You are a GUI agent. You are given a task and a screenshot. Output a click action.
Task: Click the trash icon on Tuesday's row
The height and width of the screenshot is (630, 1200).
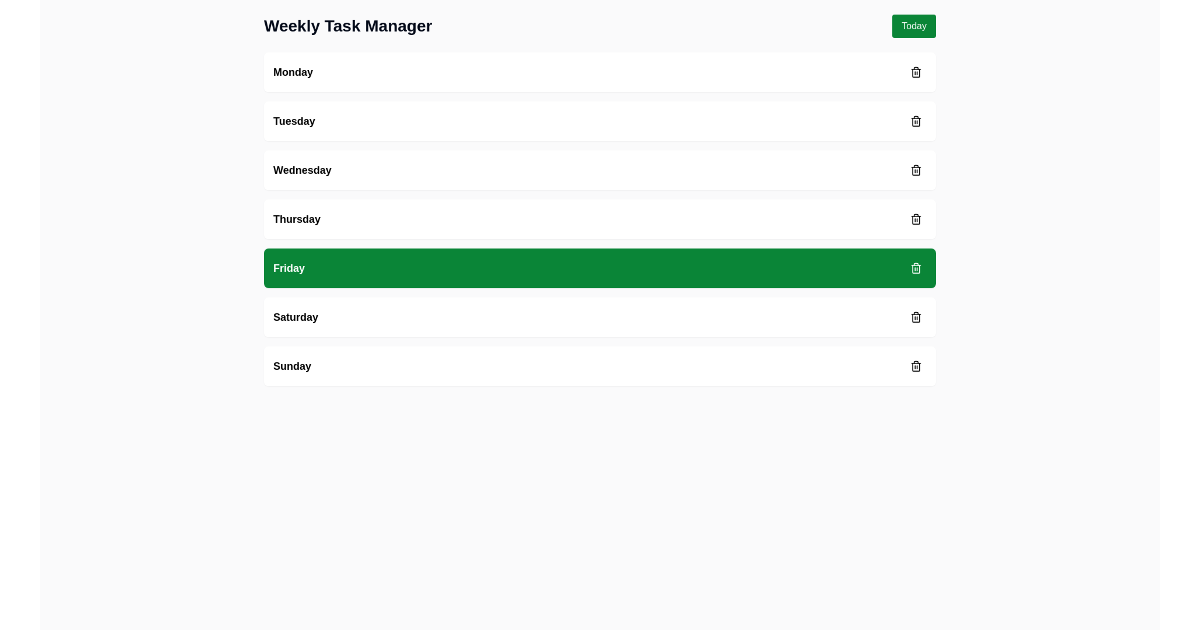[916, 121]
